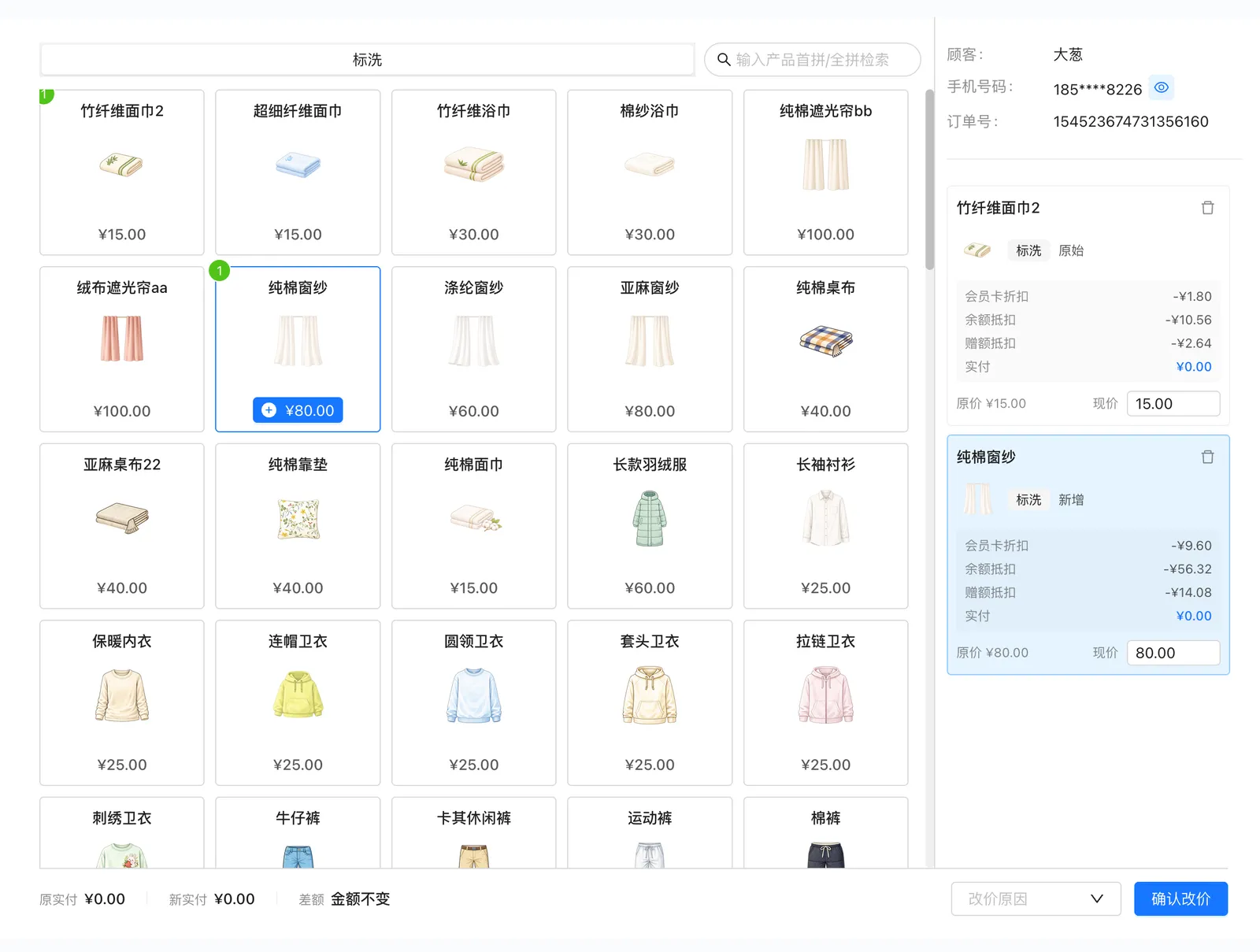Edit 现价 field for 纯棉窗纱
The height and width of the screenshot is (952, 1260).
[x=1173, y=653]
